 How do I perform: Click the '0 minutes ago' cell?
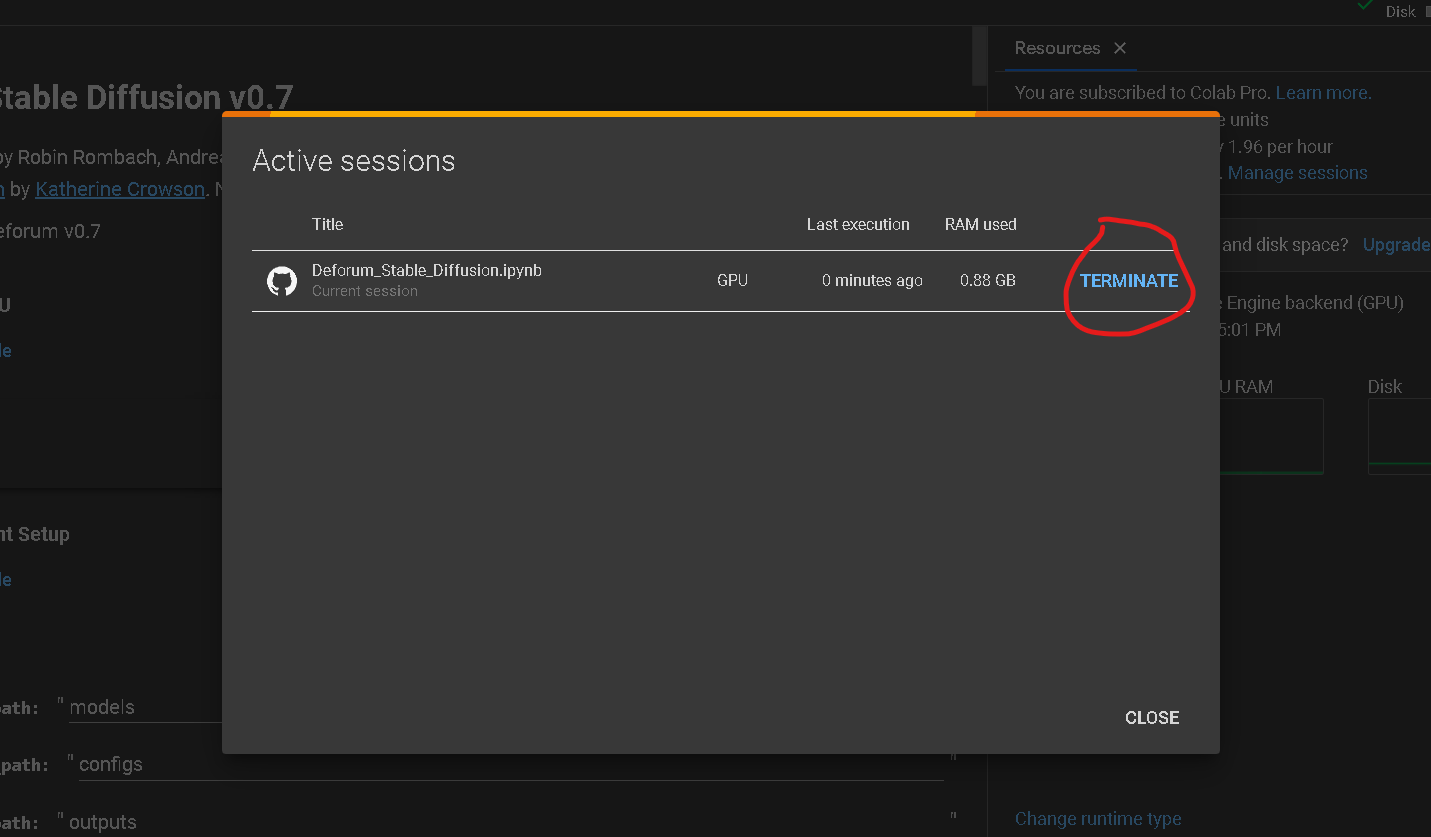(x=872, y=281)
